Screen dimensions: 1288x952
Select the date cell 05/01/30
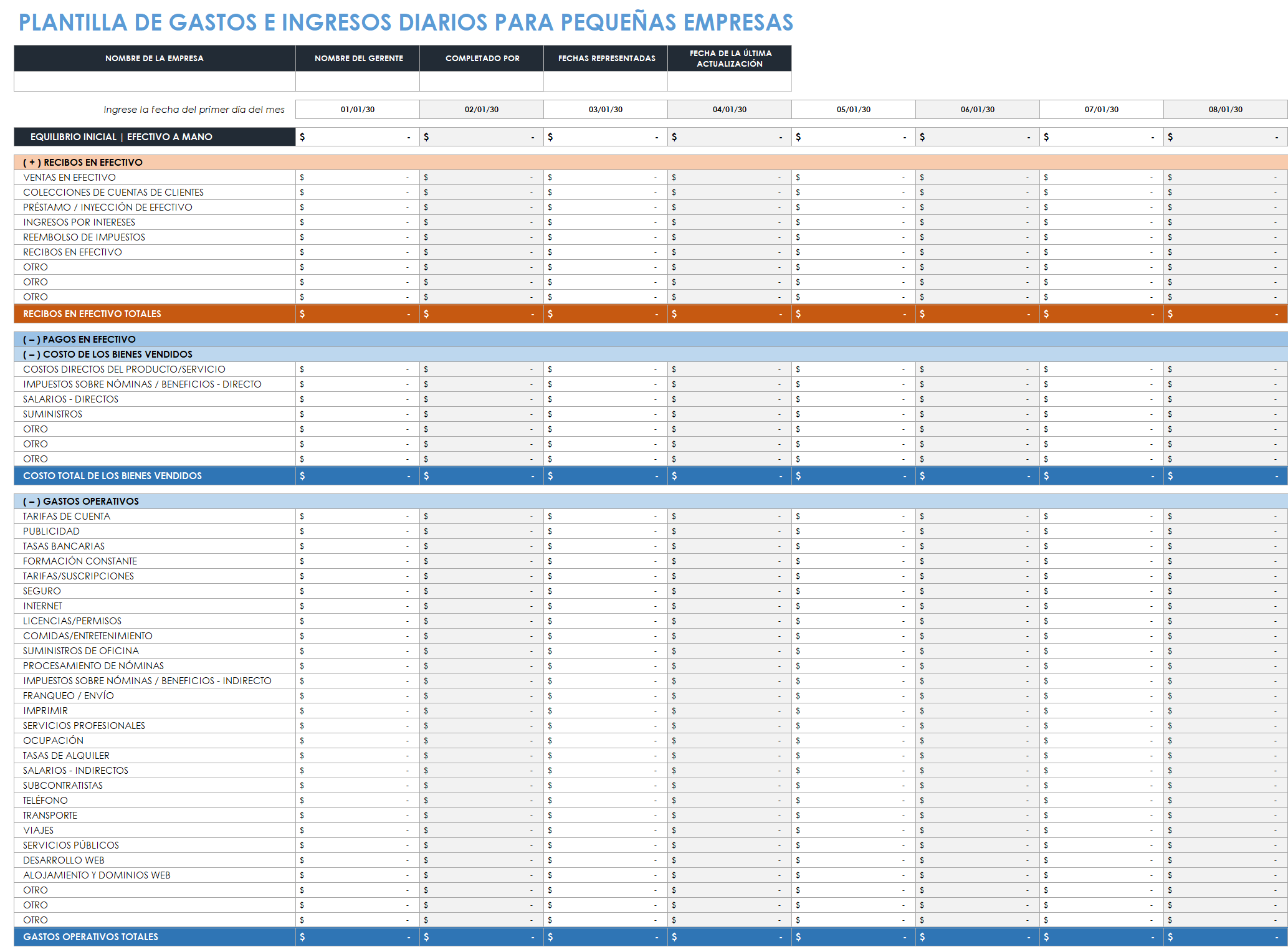[854, 109]
